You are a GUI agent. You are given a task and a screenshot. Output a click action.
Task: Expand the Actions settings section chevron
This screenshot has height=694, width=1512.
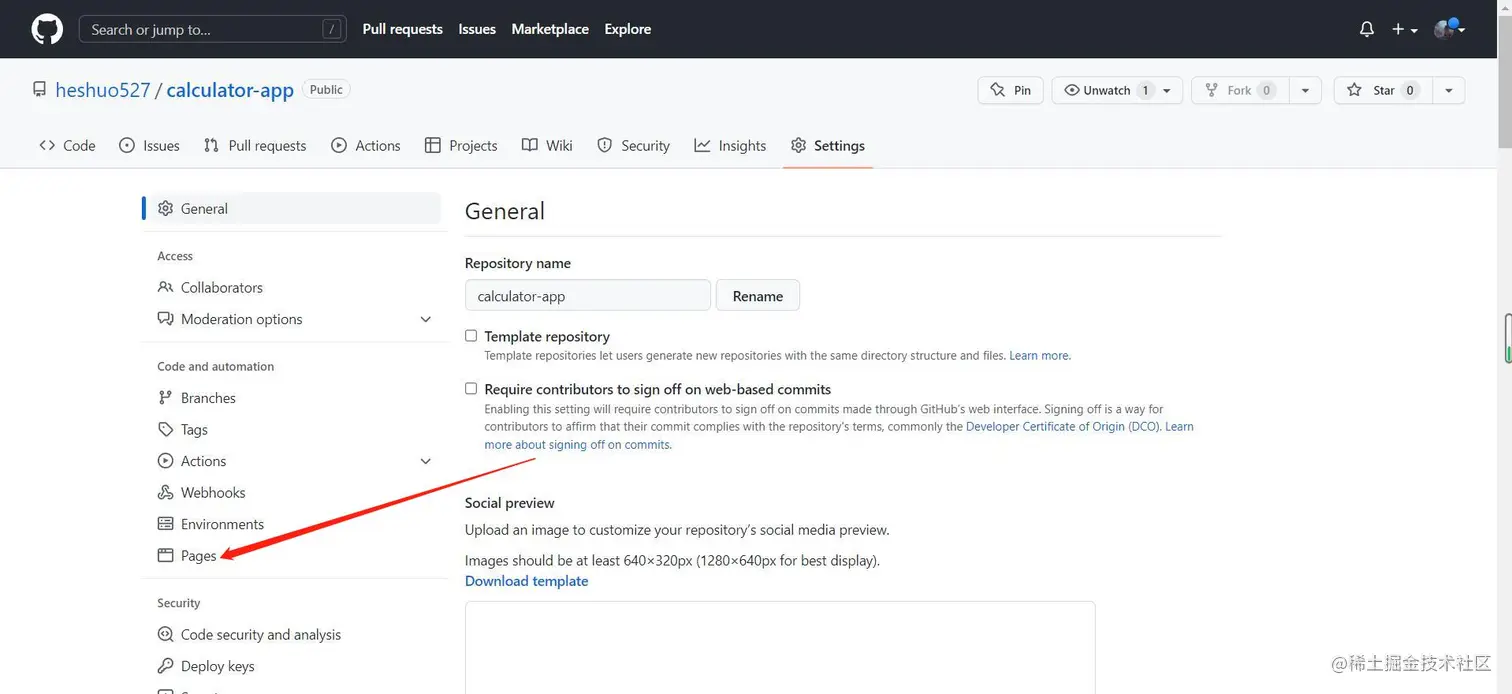[425, 461]
